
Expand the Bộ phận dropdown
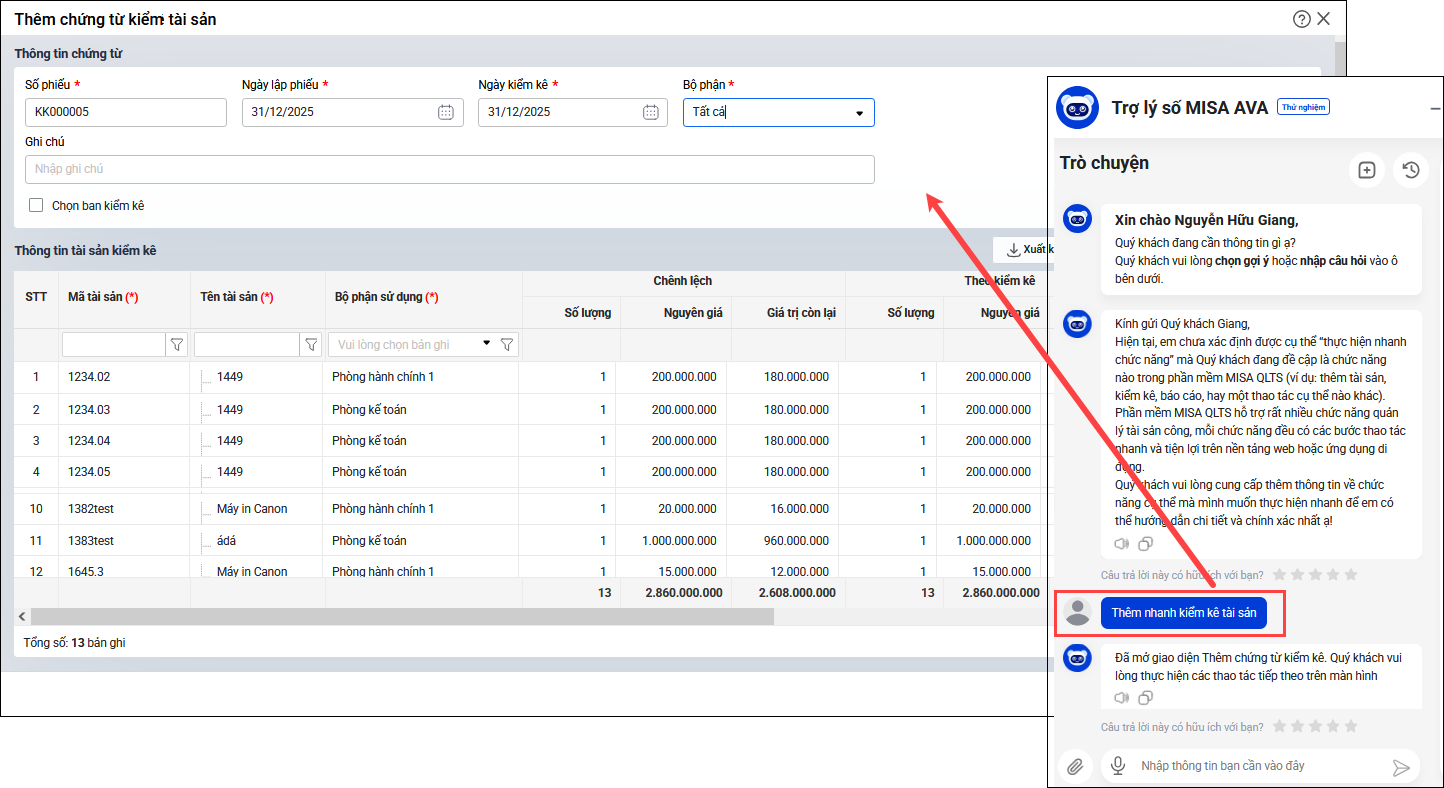(858, 113)
